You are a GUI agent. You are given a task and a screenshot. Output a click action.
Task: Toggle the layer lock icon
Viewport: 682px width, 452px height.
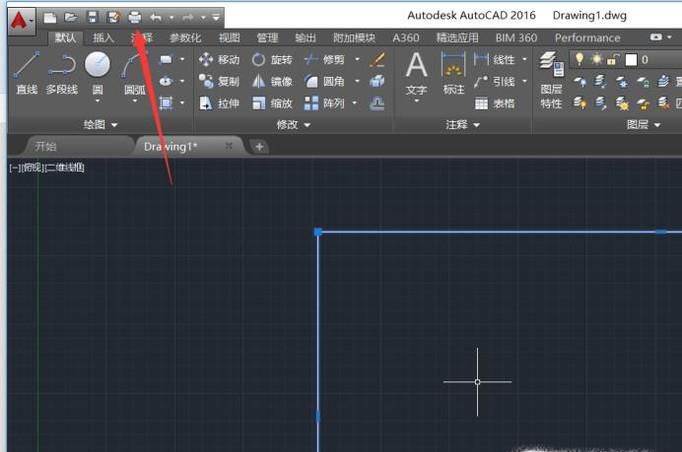coord(613,60)
